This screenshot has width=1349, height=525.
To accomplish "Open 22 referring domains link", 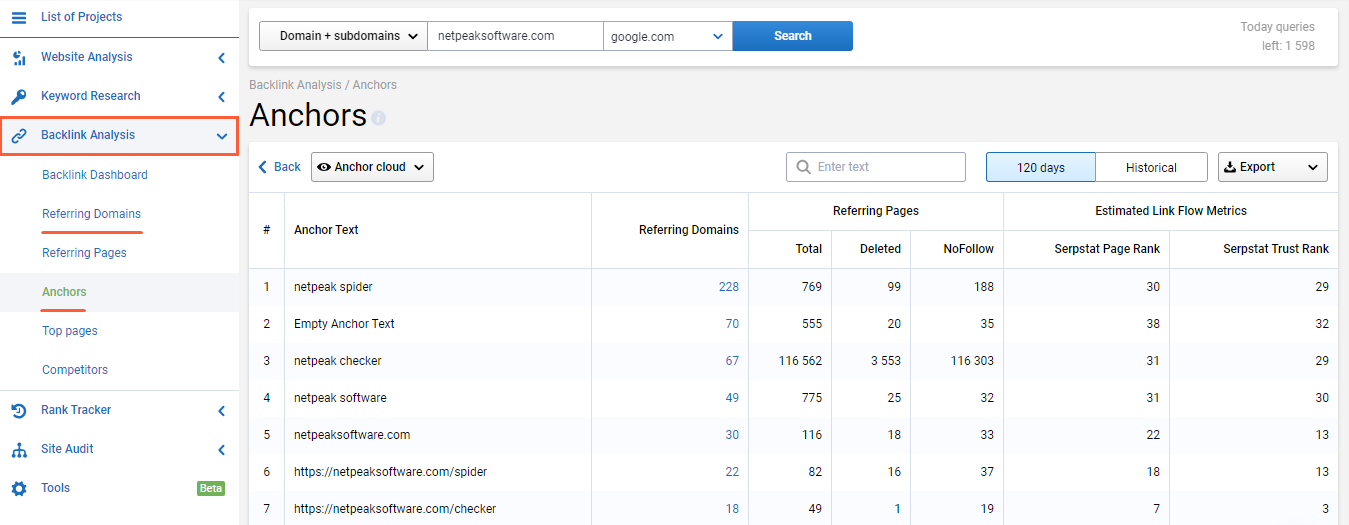I will coord(732,472).
